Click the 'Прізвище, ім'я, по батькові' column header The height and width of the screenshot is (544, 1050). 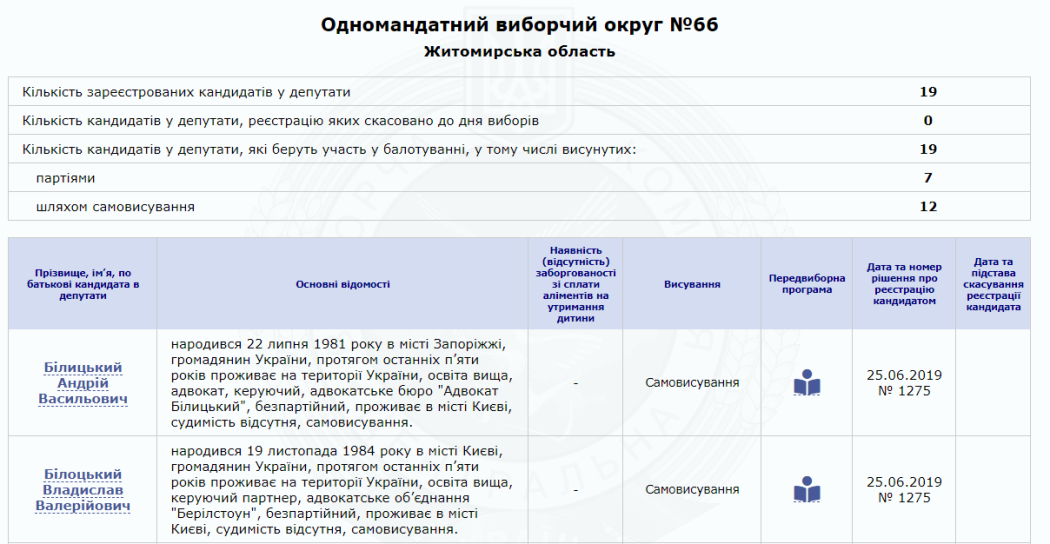[x=82, y=284]
